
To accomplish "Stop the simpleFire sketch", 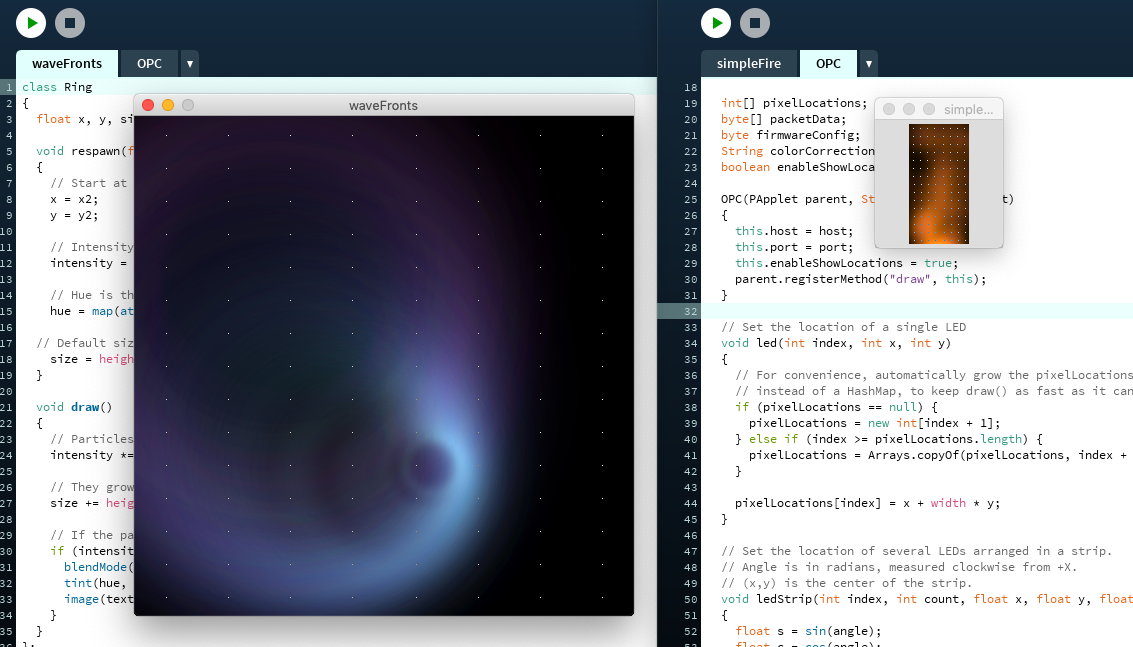I will click(x=755, y=22).
